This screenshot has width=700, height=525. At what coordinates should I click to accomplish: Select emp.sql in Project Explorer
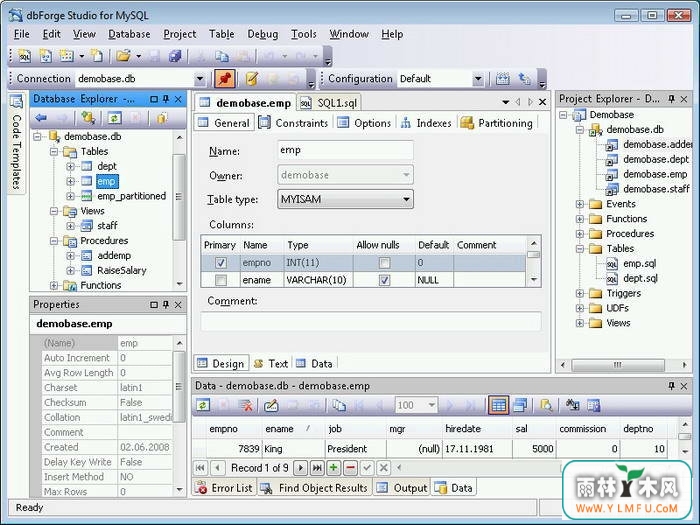tap(639, 264)
